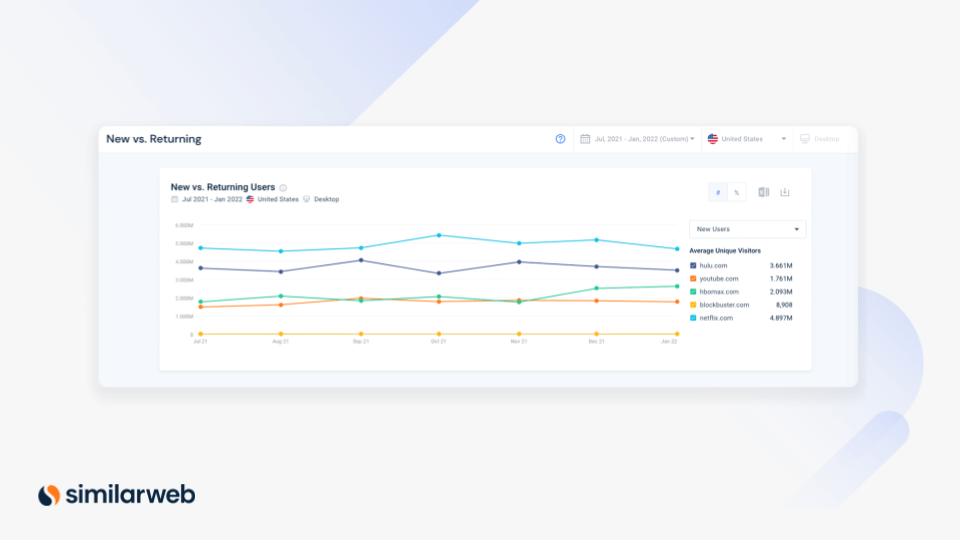Image resolution: width=960 pixels, height=540 pixels.
Task: Uncheck the hulu.com legend checkbox
Action: pyautogui.click(x=694, y=265)
